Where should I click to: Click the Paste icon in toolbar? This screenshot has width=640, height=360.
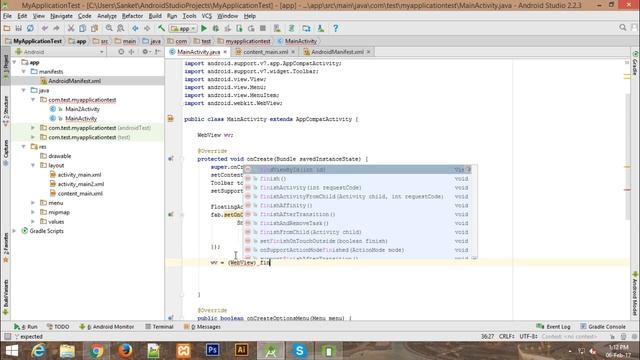(x=94, y=28)
